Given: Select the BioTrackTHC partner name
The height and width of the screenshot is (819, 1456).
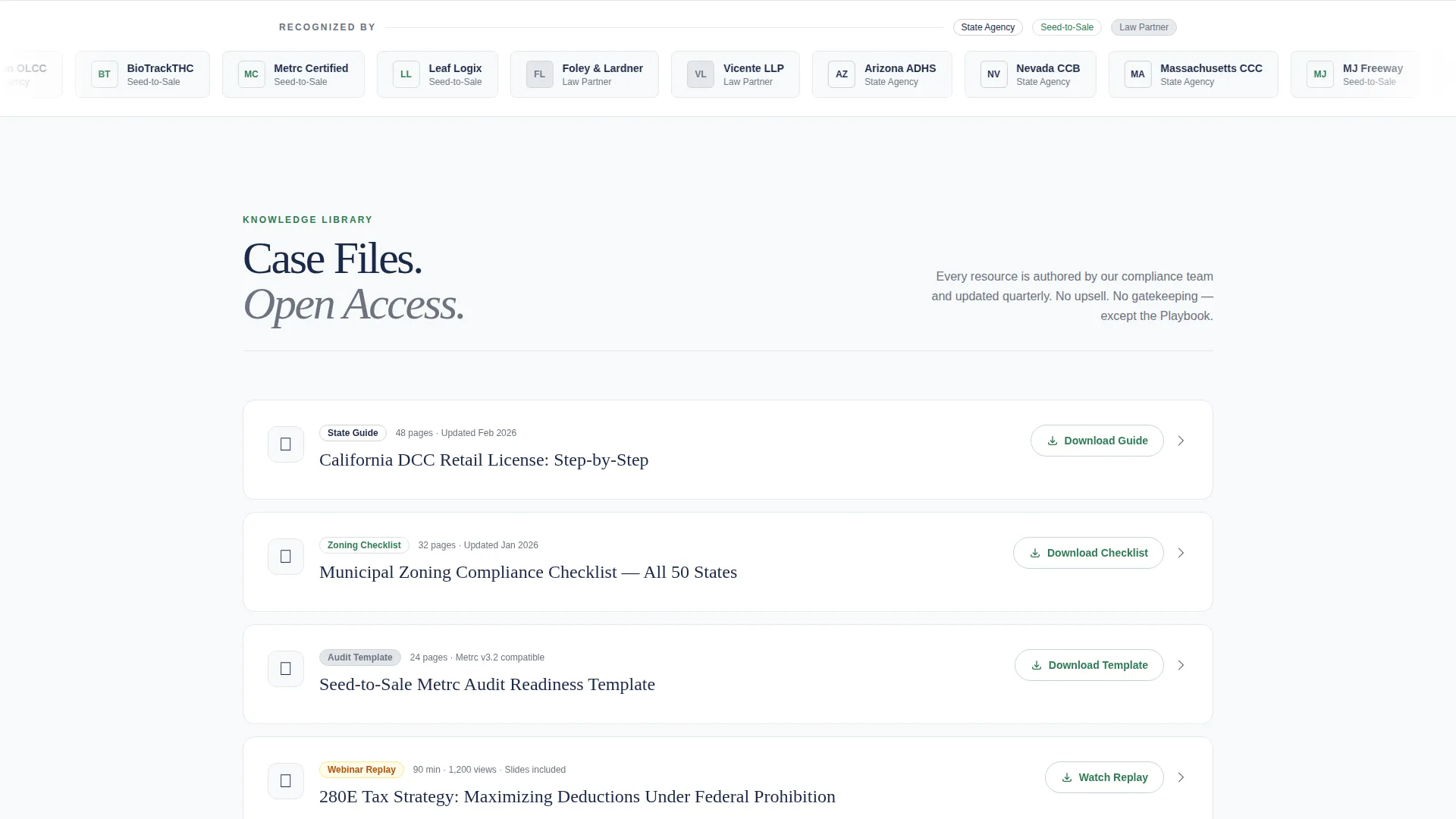Looking at the screenshot, I should (x=160, y=68).
